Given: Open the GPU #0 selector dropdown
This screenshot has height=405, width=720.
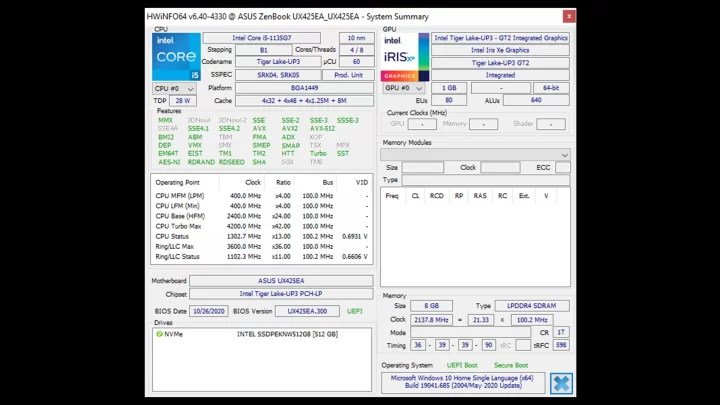Looking at the screenshot, I should pyautogui.click(x=405, y=88).
